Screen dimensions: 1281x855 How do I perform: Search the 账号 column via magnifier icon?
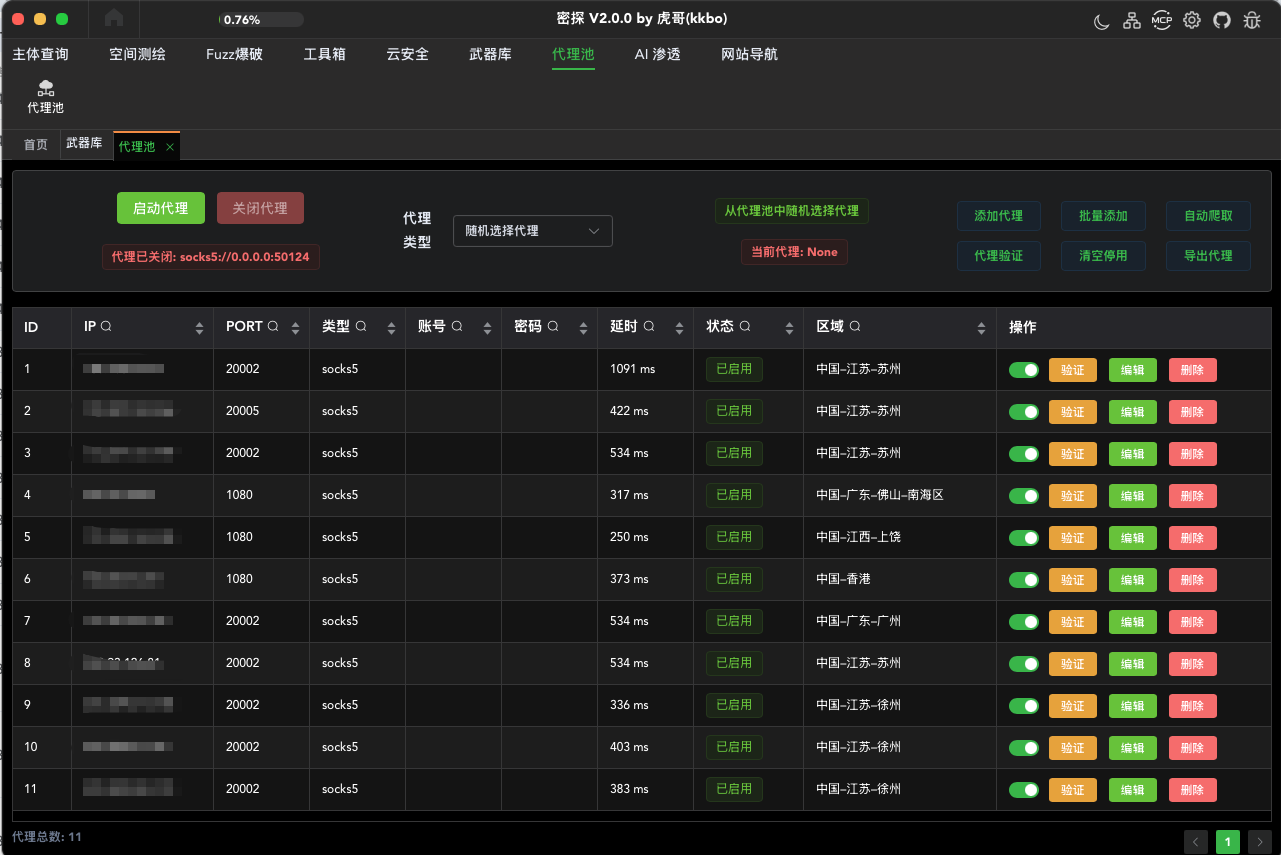pos(457,327)
